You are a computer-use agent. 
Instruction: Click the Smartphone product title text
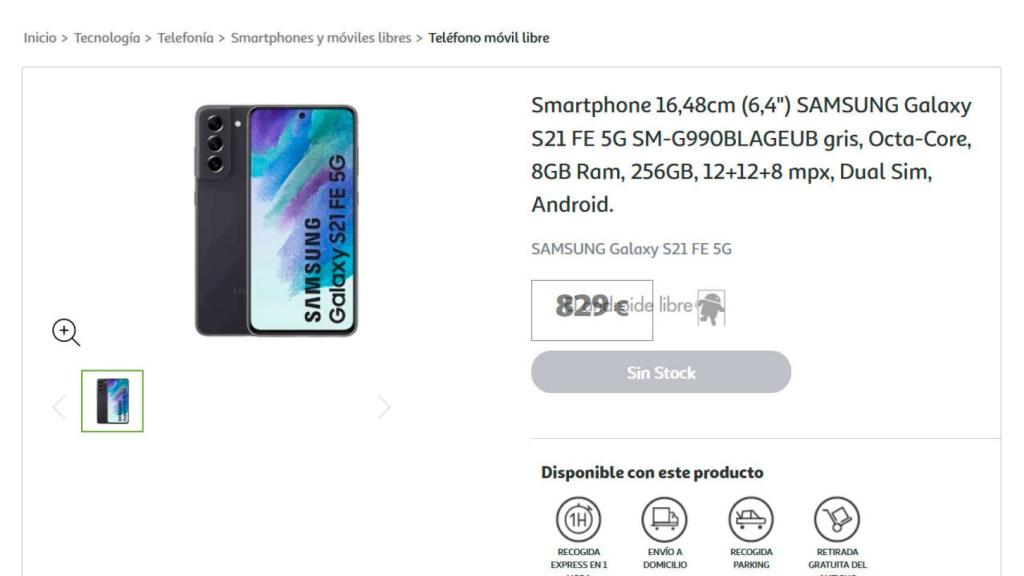click(x=751, y=155)
